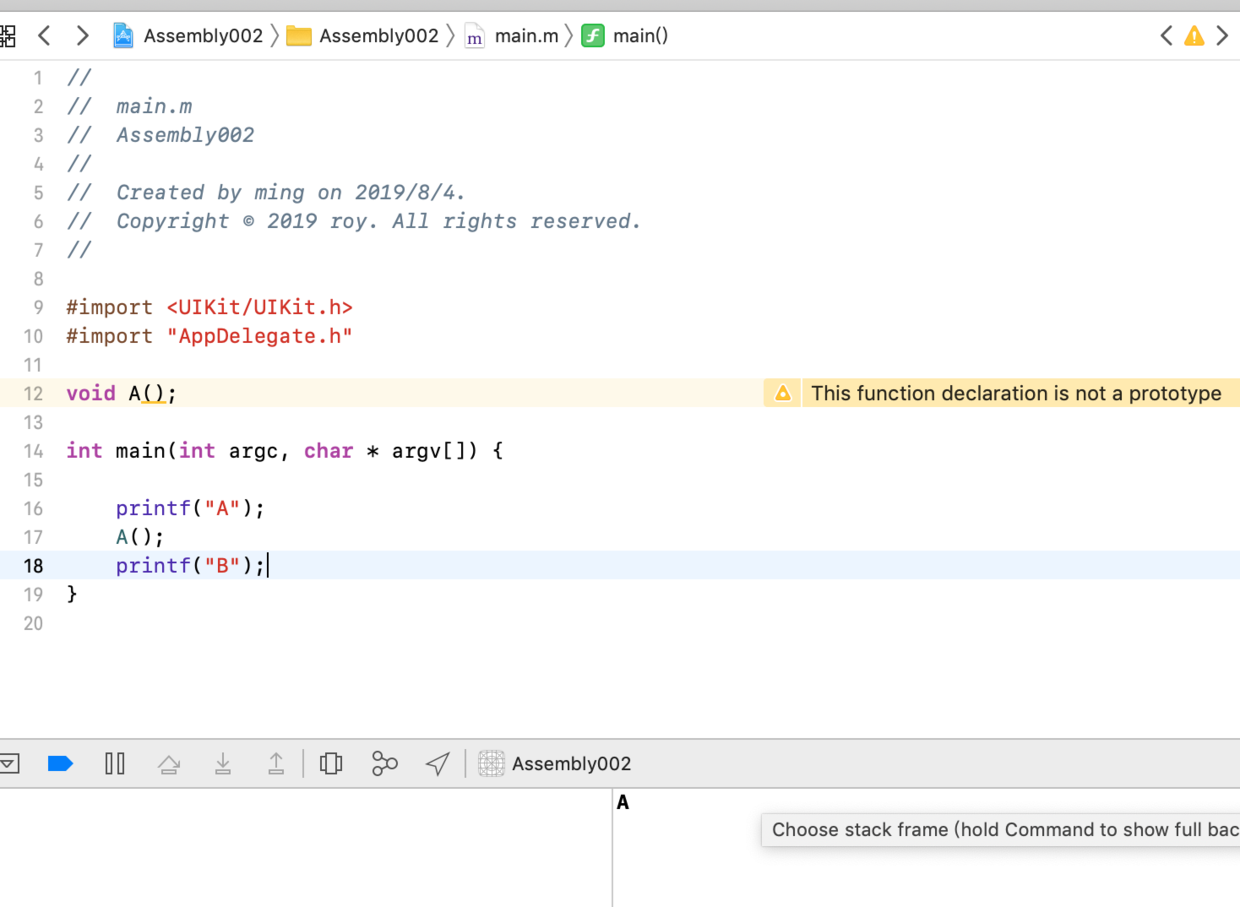Screen dimensions: 1240x907
Task: Click the line 18 gutter number
Action: (33, 565)
